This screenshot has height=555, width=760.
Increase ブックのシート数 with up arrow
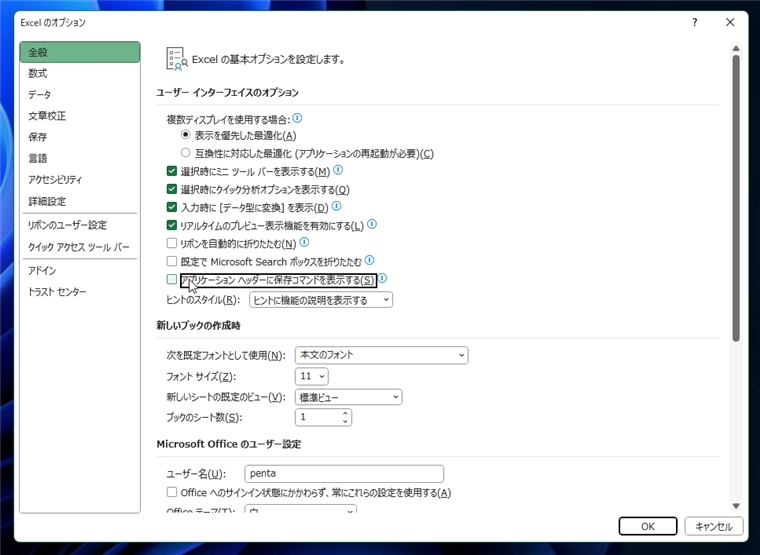[x=345, y=413]
